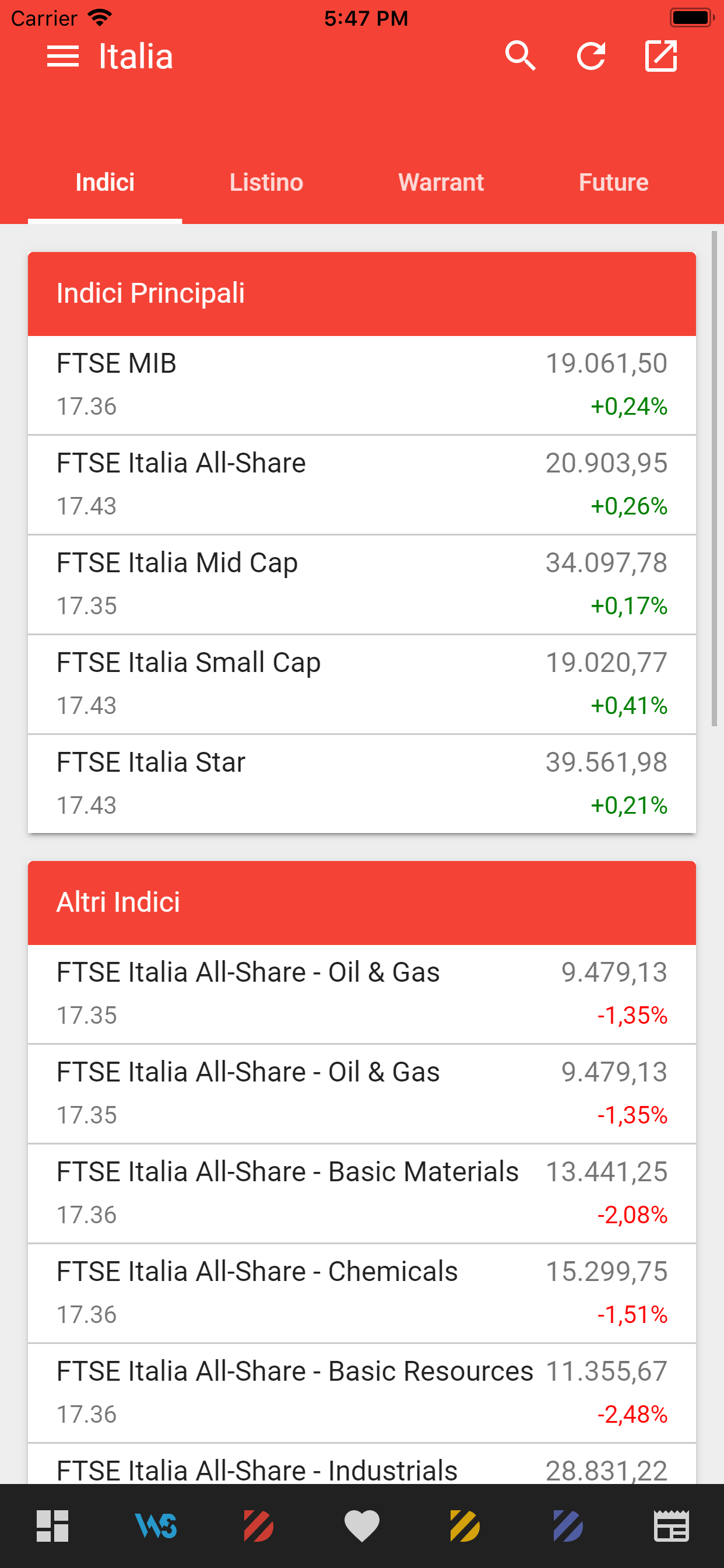Image resolution: width=724 pixels, height=1568 pixels.
Task: Tap the purple striped D icon
Action: coord(568,1526)
